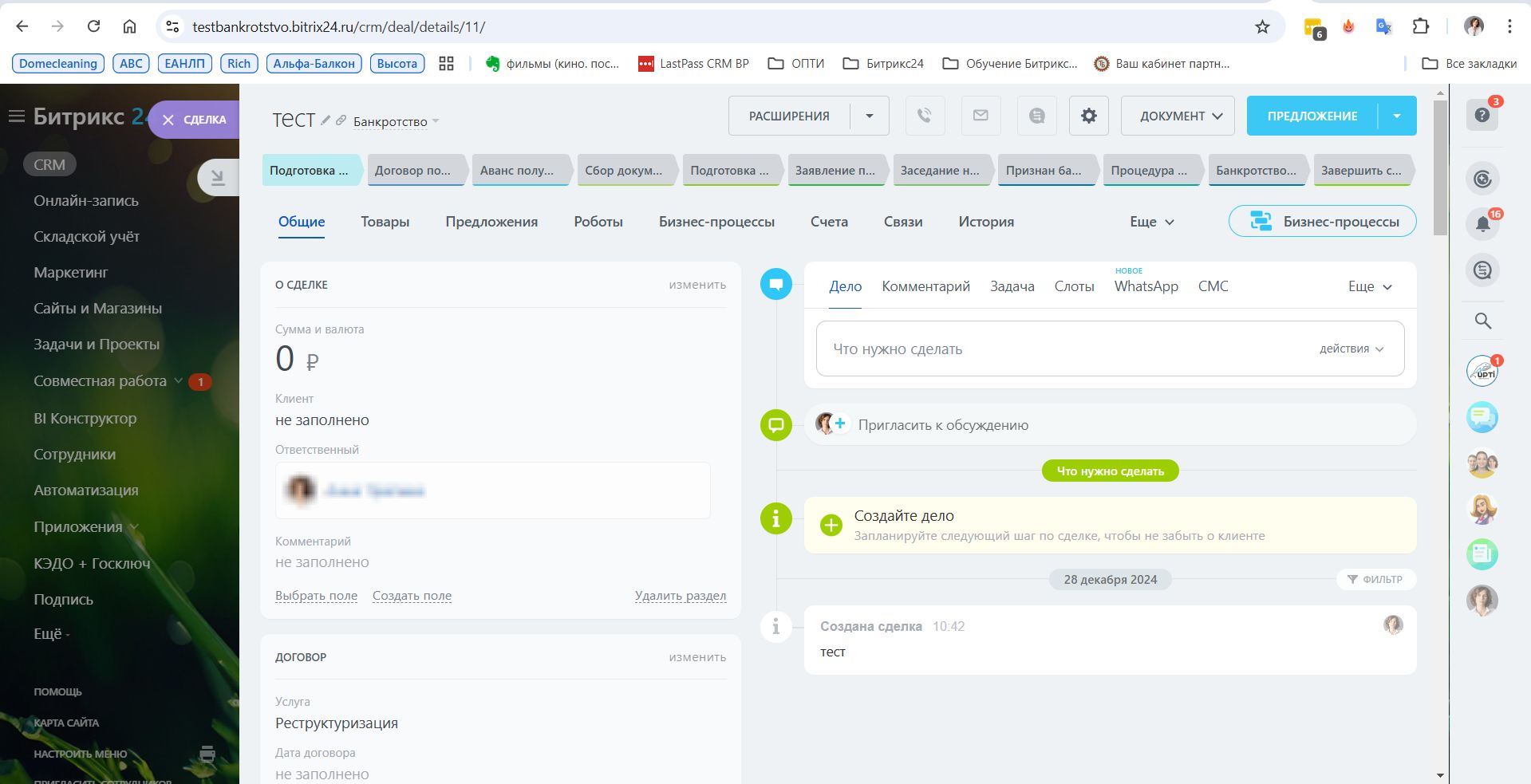Click Создать поле link
1531x784 pixels.
pyautogui.click(x=412, y=596)
